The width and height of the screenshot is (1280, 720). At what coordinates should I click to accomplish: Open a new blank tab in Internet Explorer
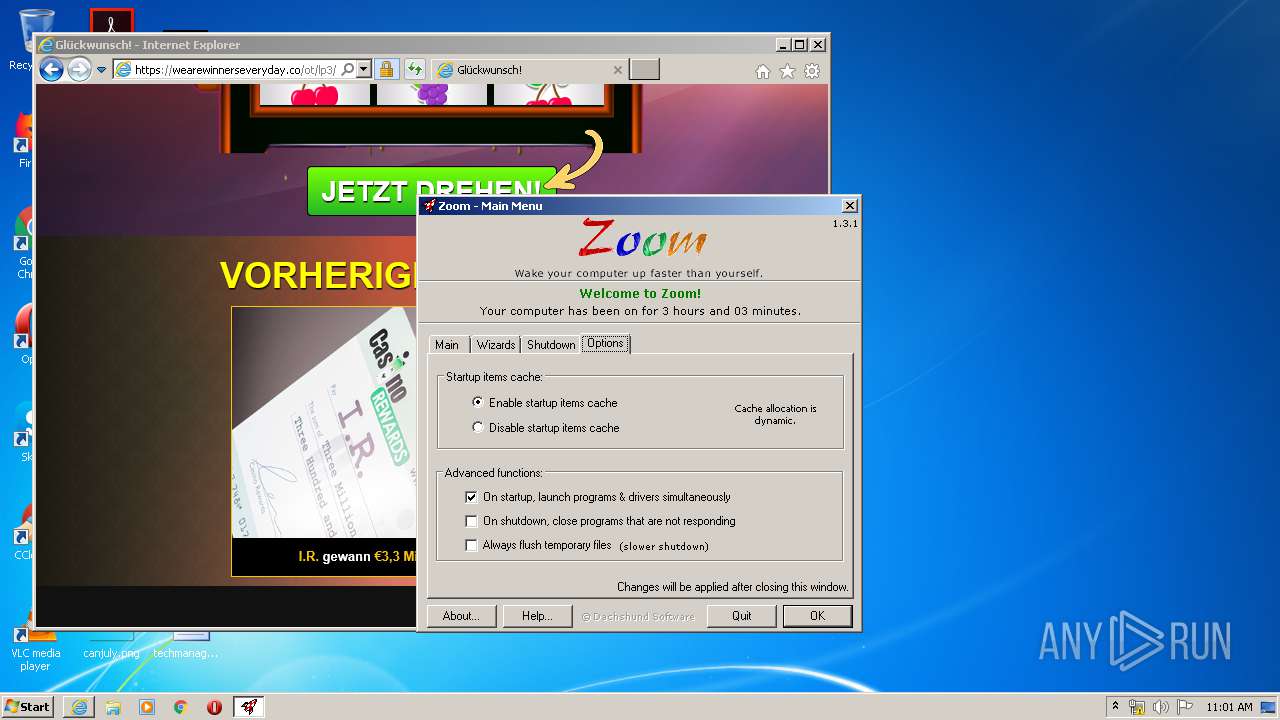click(644, 70)
